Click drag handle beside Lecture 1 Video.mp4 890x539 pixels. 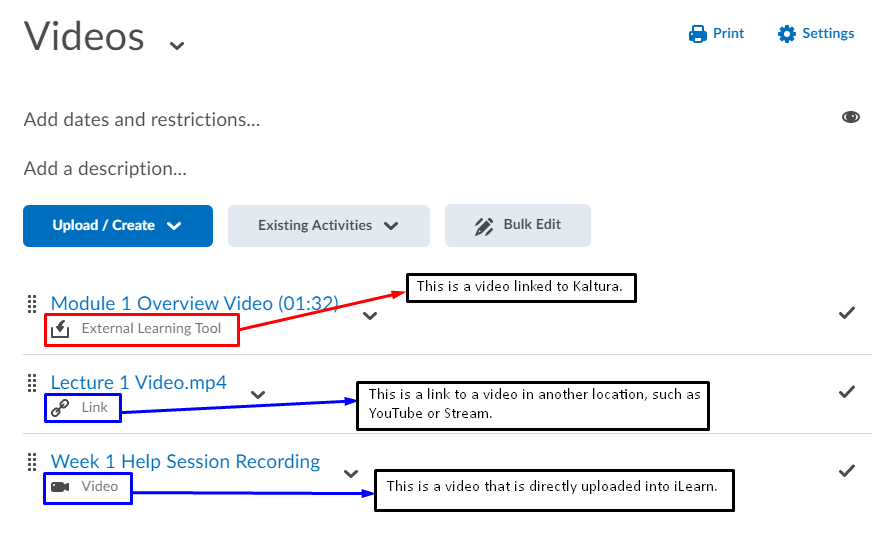31,382
